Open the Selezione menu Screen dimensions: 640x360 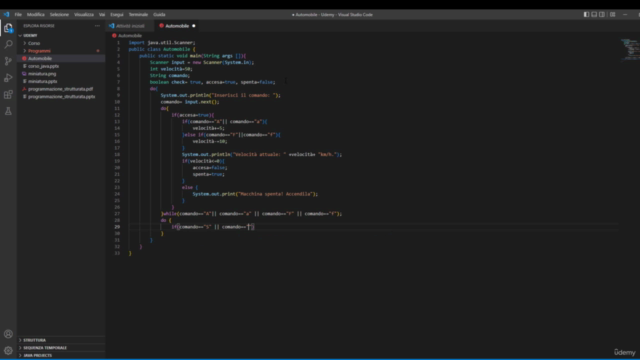pos(59,14)
